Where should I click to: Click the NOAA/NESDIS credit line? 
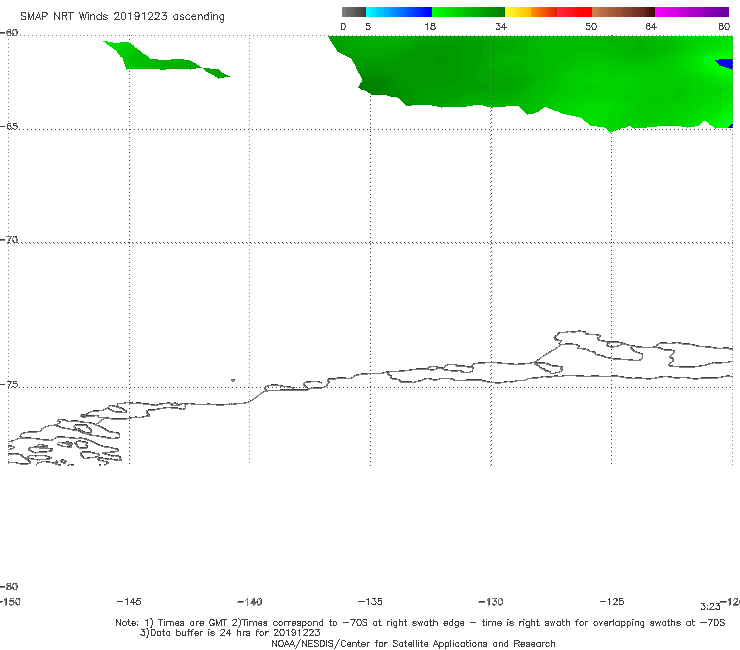(413, 644)
